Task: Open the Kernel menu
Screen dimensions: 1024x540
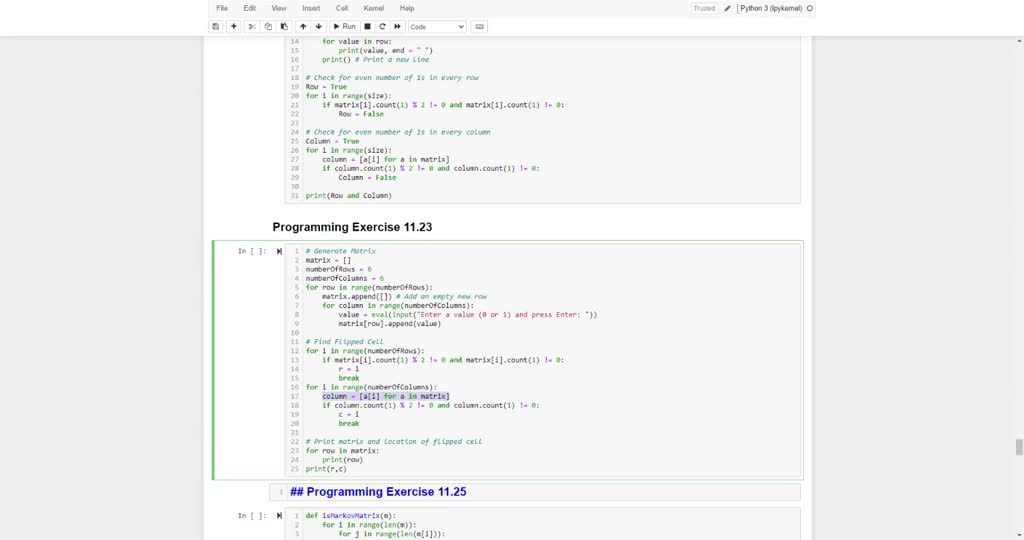Action: [373, 8]
